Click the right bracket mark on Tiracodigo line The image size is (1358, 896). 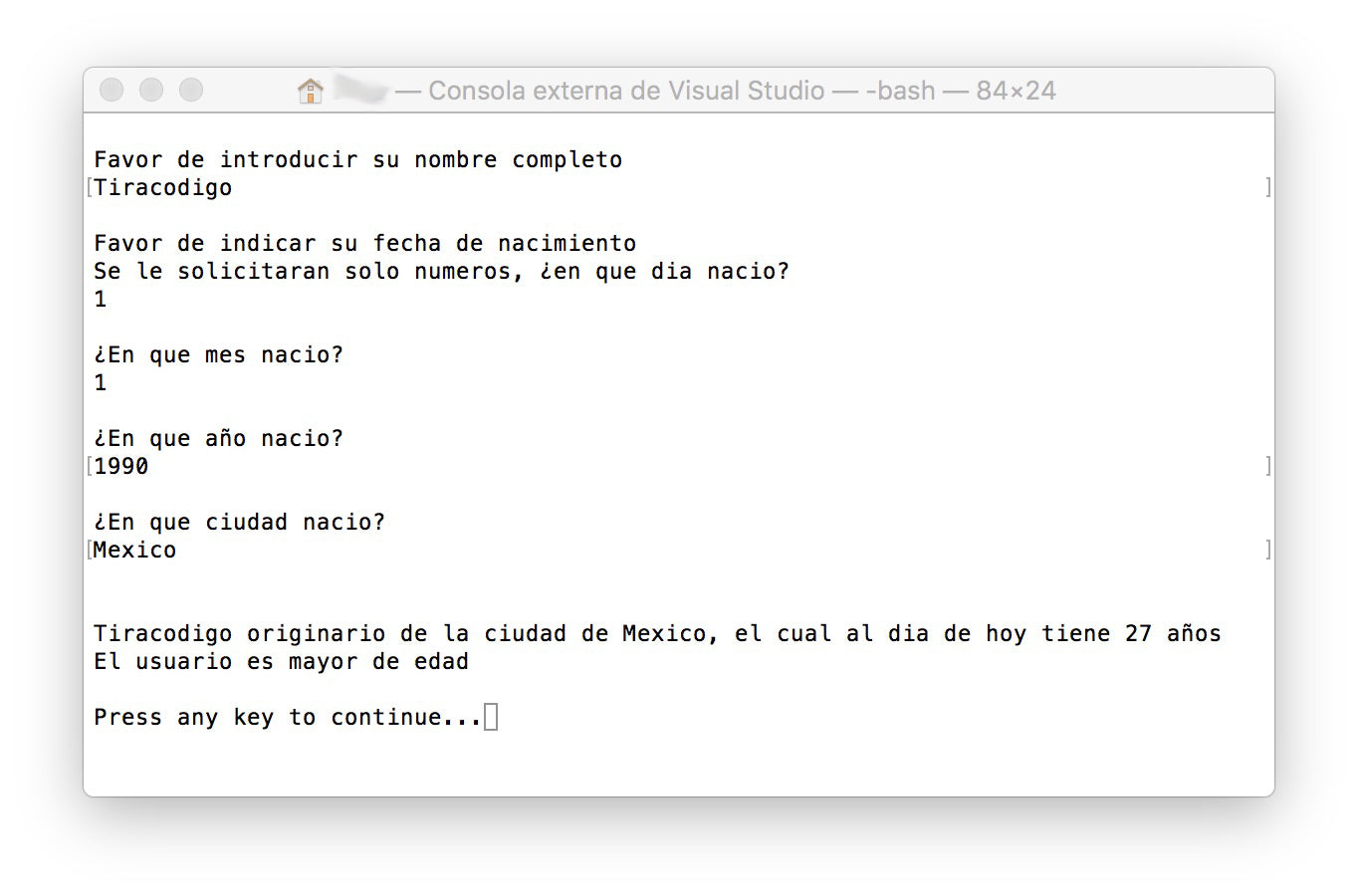point(1267,187)
